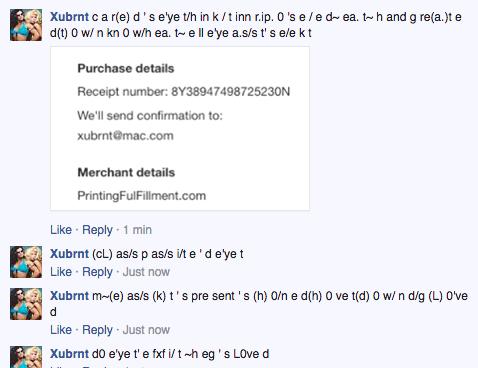Click Xubrnt's avatar on the 'm~(e) as/s' comment

(26, 304)
